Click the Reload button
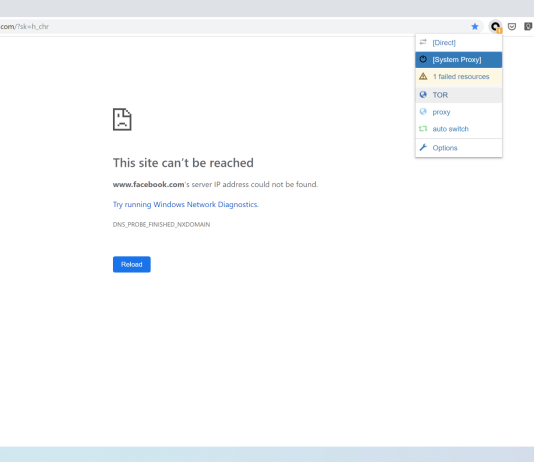 pos(131,264)
